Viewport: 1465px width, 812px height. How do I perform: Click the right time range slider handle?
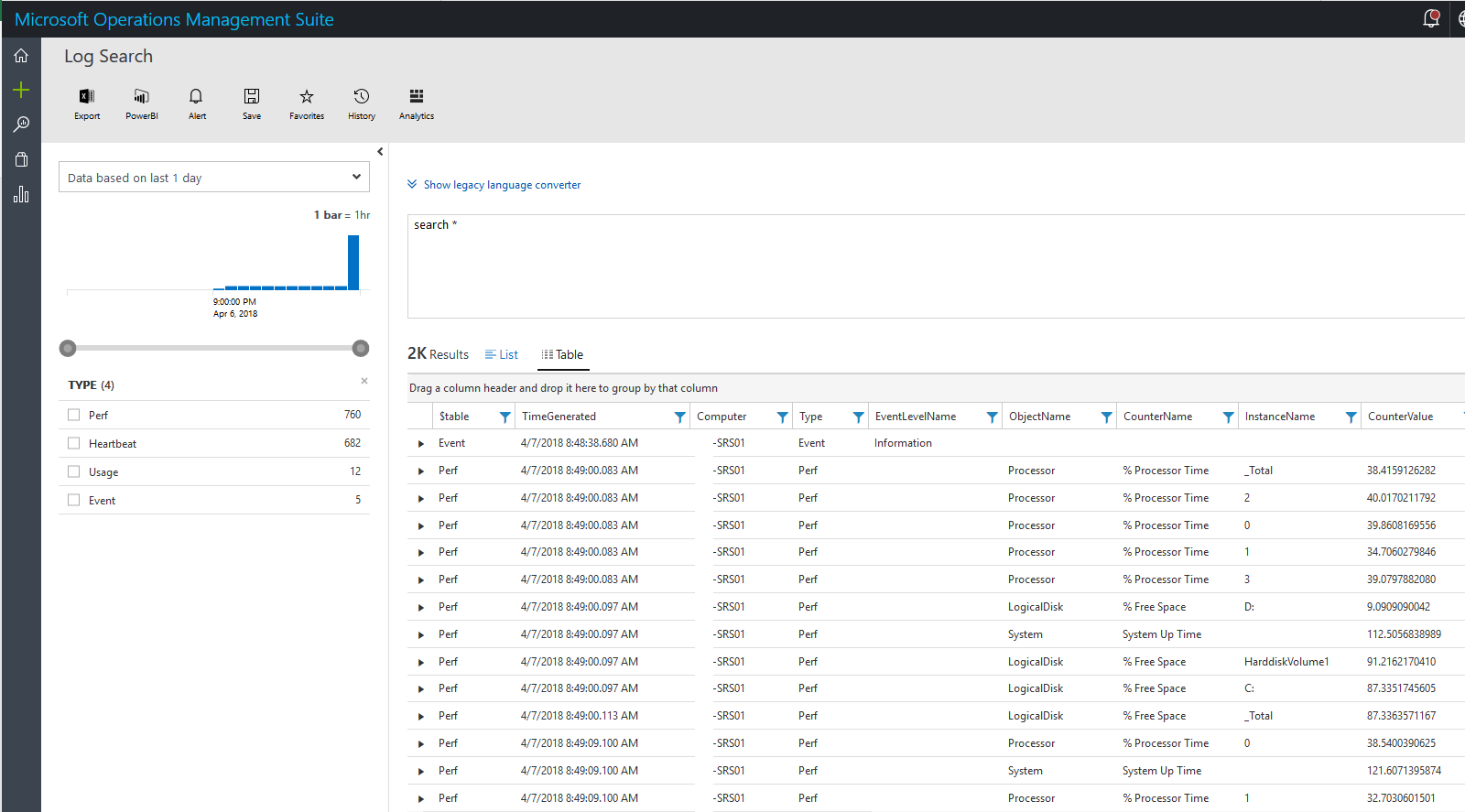361,348
